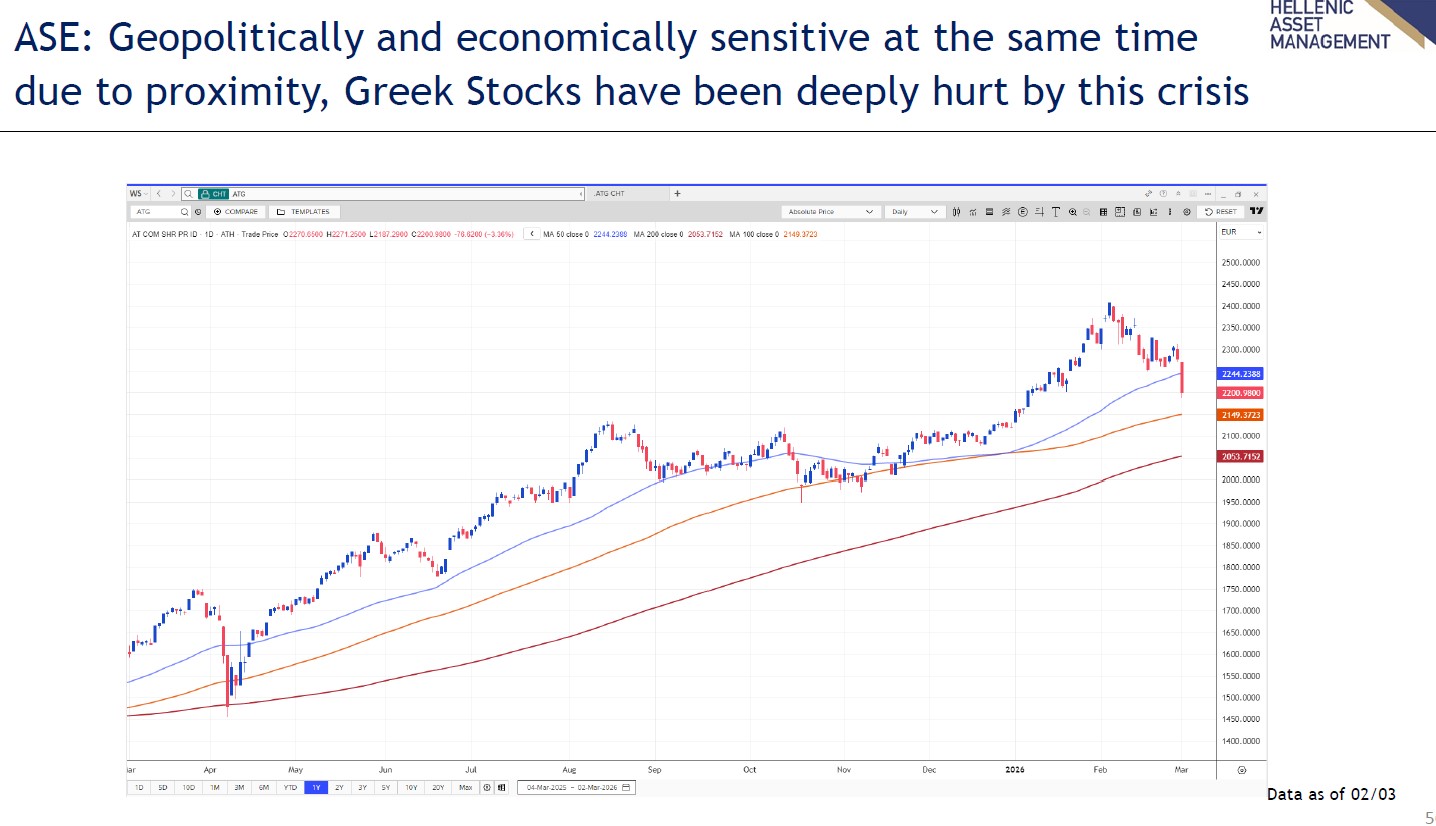The image size is (1436, 826).
Task: Select the 1Y time range
Action: click(x=315, y=787)
